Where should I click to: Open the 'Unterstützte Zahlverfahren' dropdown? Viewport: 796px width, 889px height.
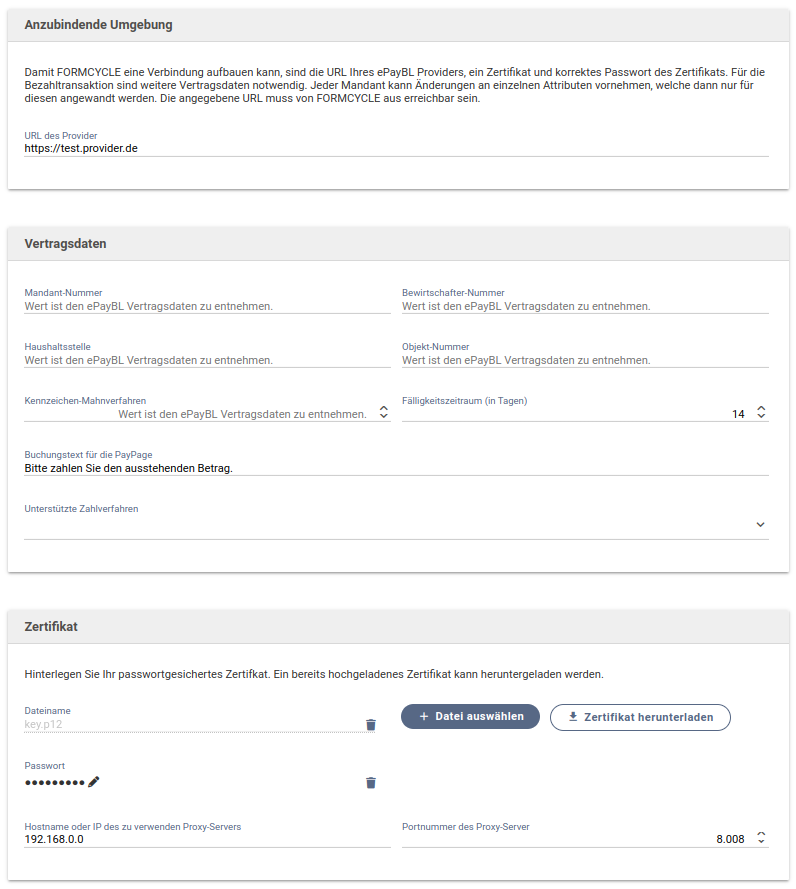(x=760, y=524)
